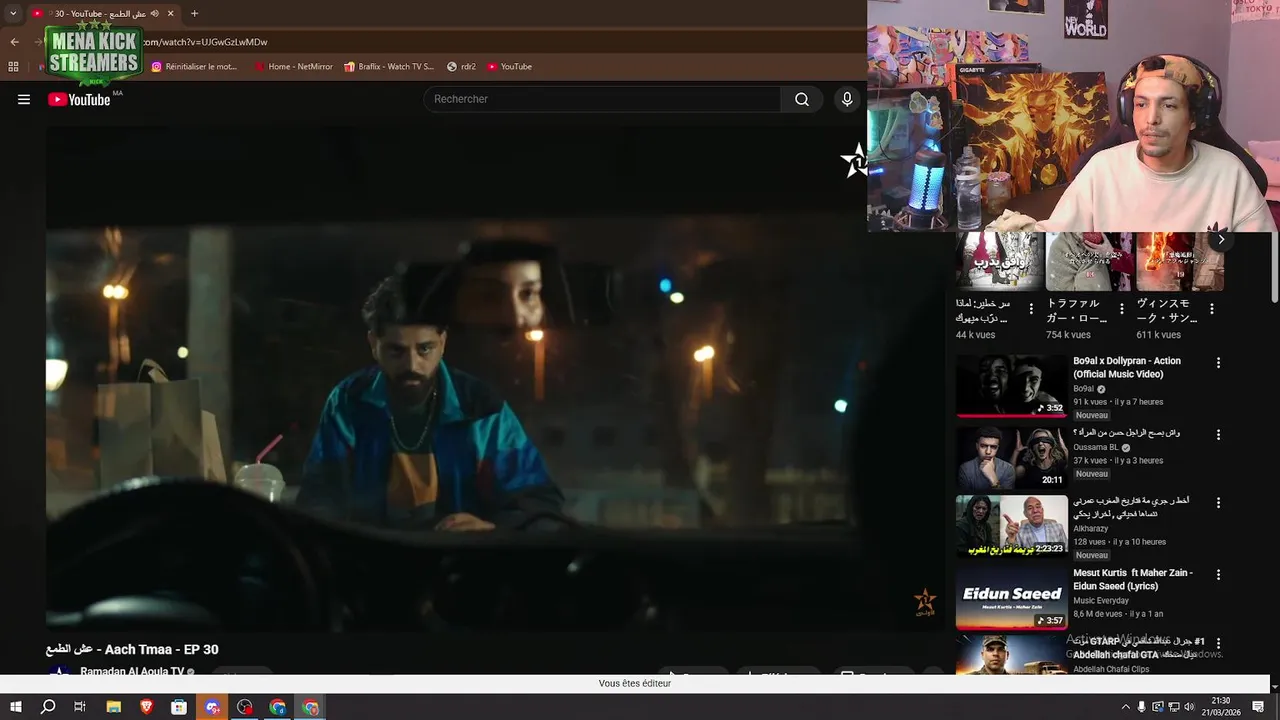Open options for 754 k vues short
The width and height of the screenshot is (1280, 720).
coord(1121,309)
